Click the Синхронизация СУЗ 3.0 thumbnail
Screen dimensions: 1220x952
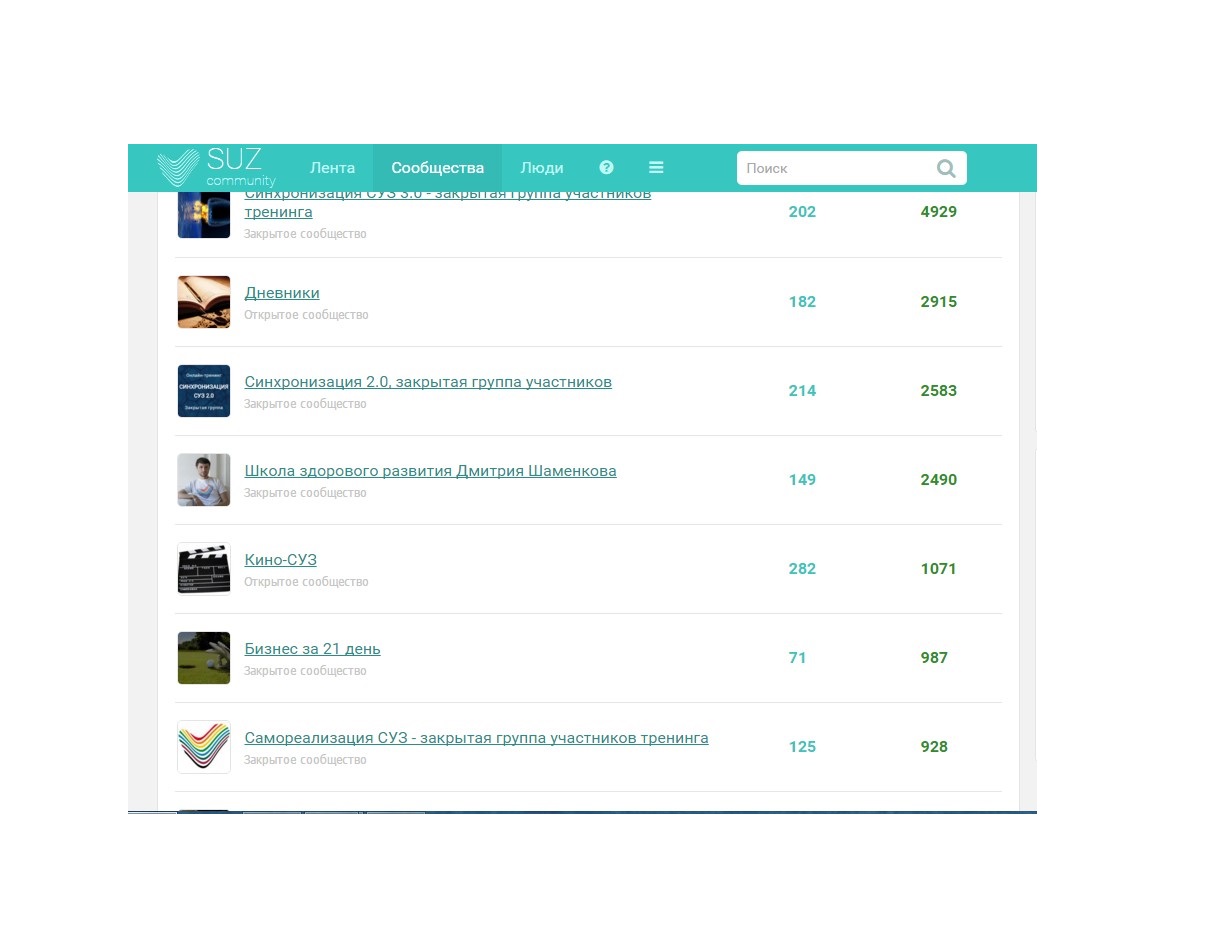204,215
